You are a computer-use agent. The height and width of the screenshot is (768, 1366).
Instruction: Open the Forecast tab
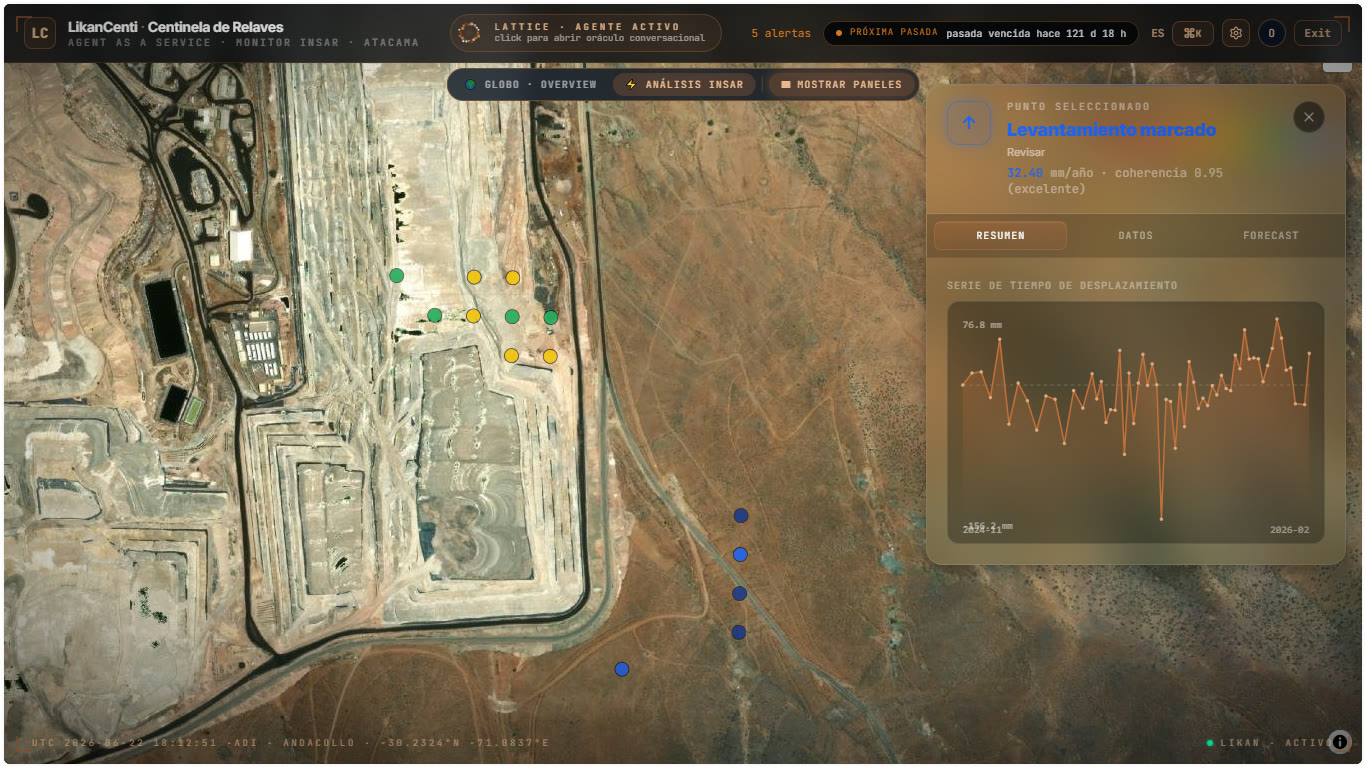pyautogui.click(x=1271, y=236)
